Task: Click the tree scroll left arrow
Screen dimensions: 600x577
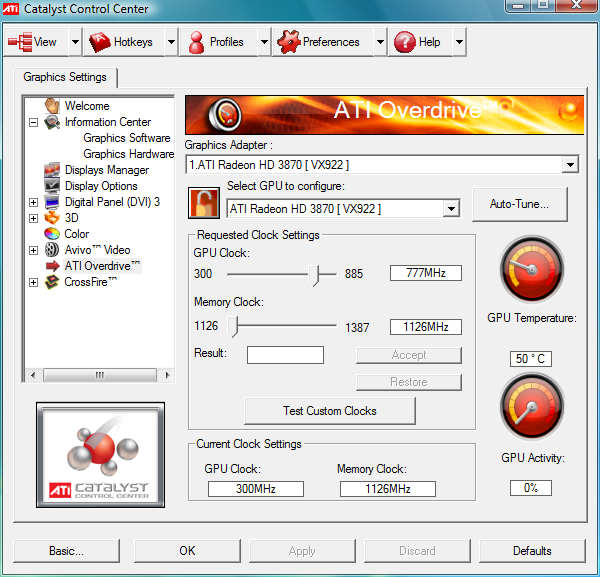Action: [x=33, y=375]
